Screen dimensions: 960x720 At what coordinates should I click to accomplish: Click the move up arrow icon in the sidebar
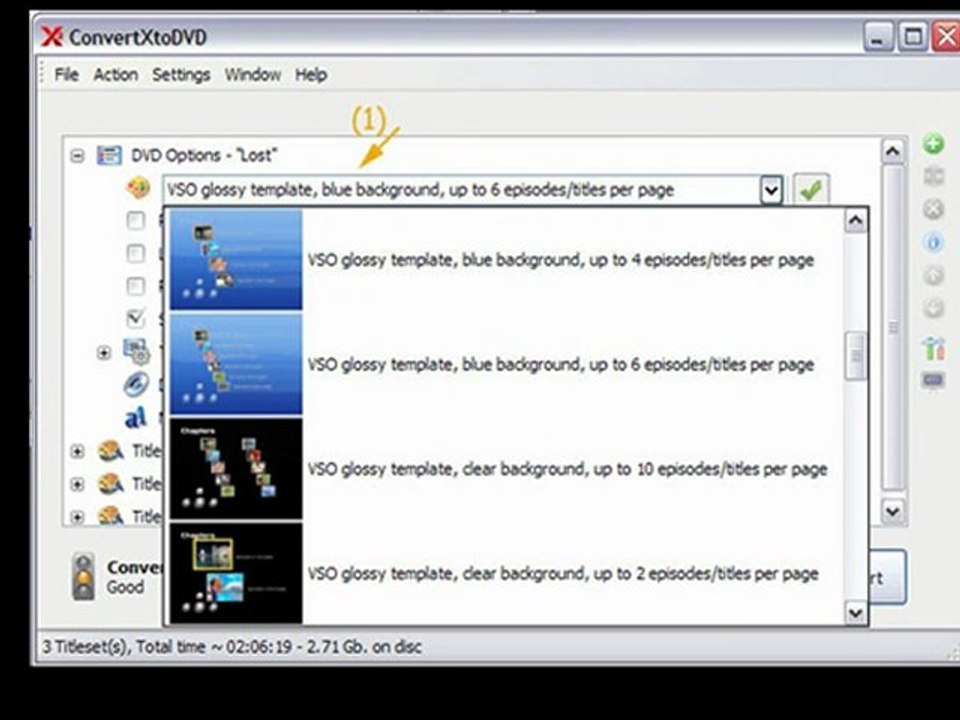tap(933, 276)
